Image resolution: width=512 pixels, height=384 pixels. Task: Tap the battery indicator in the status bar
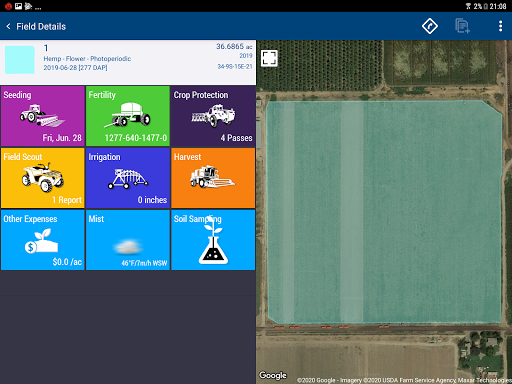pos(486,6)
